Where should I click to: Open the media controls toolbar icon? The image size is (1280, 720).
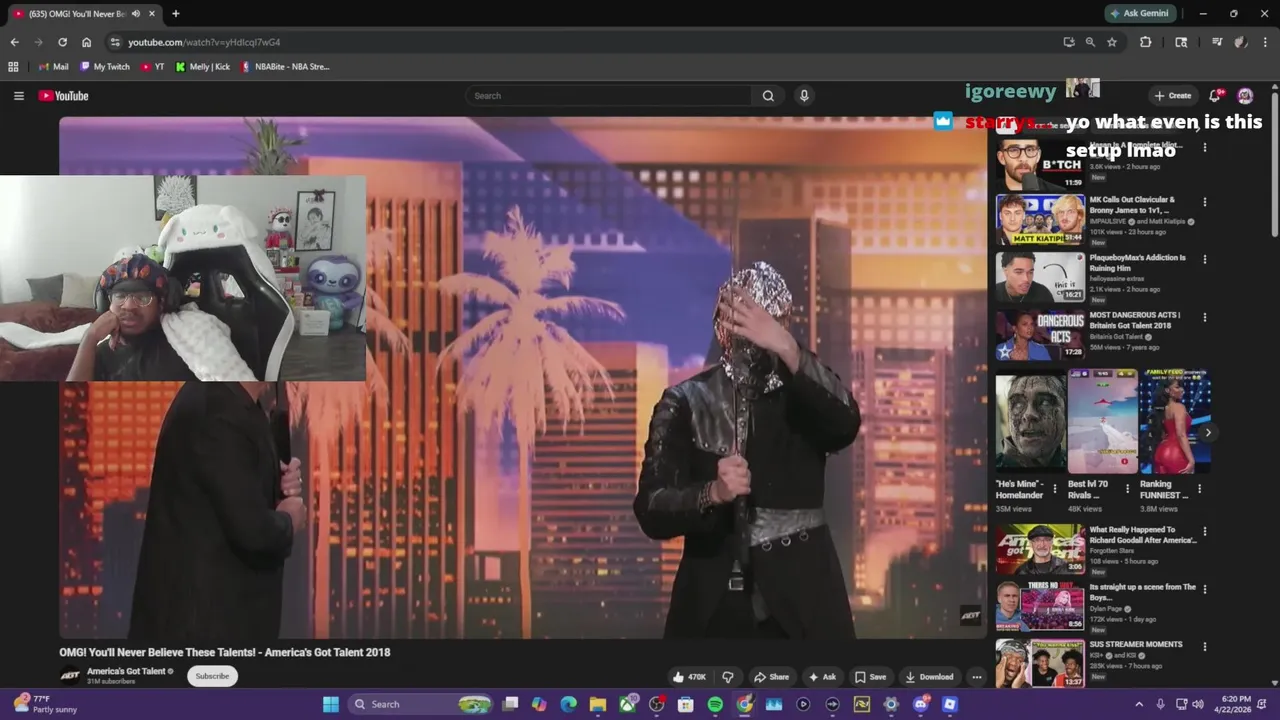click(x=1217, y=42)
